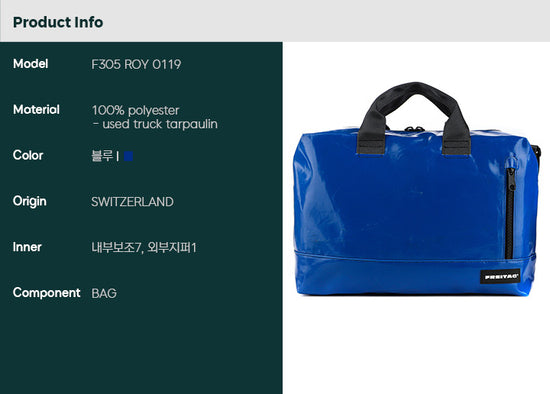
Task: Click the Color label
Action: 28,155
